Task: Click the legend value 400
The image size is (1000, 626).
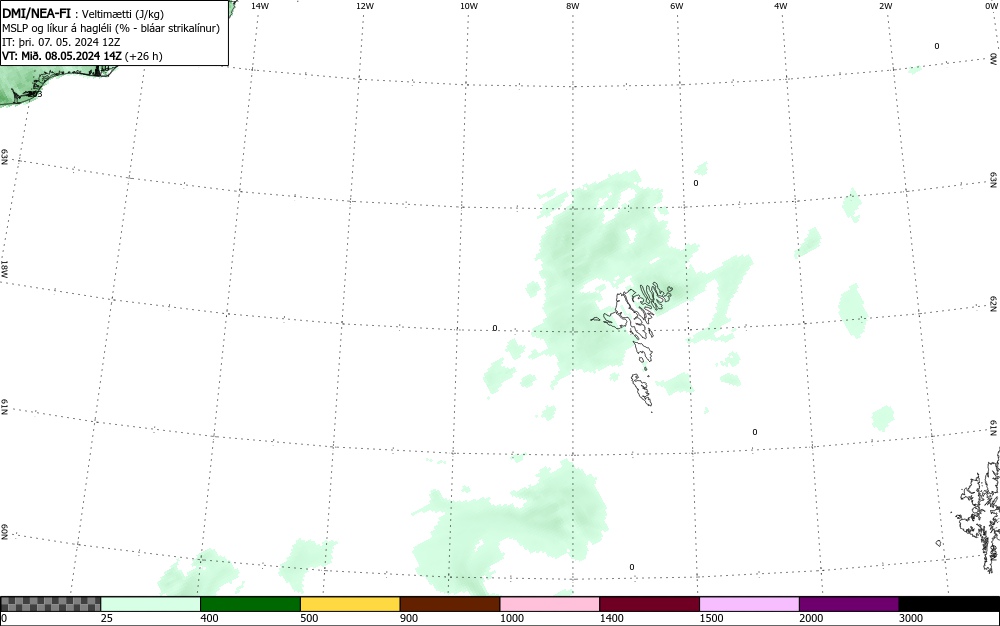Action: [x=209, y=618]
